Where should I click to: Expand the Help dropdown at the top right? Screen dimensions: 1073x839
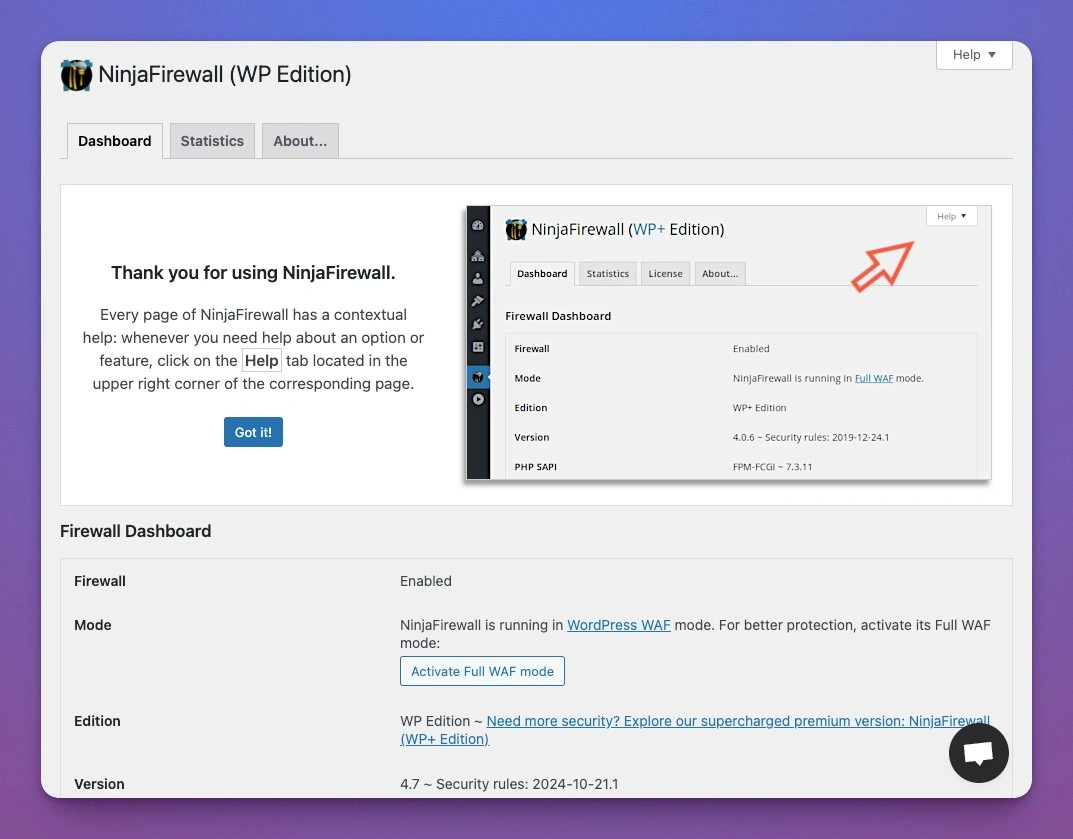point(974,55)
